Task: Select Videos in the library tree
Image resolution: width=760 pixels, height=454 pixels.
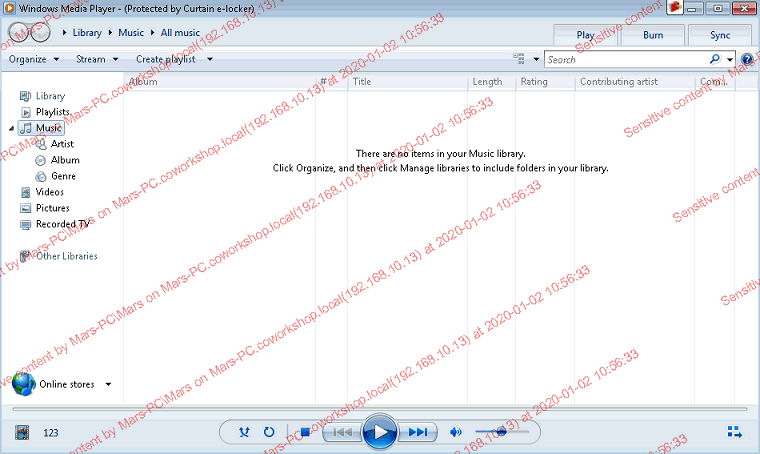Action: [49, 192]
